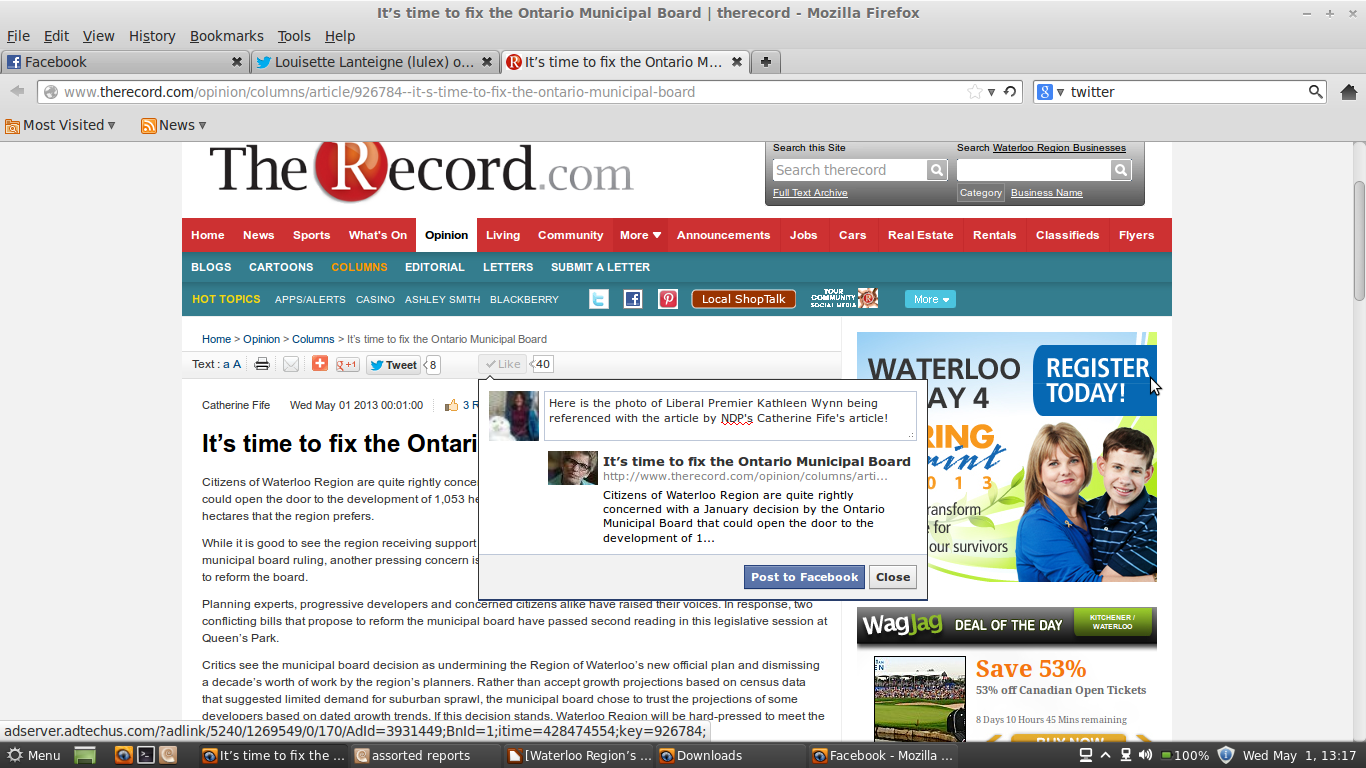1366x768 pixels.
Task: Click search magnifier in Firefox search bar
Action: 1316,92
